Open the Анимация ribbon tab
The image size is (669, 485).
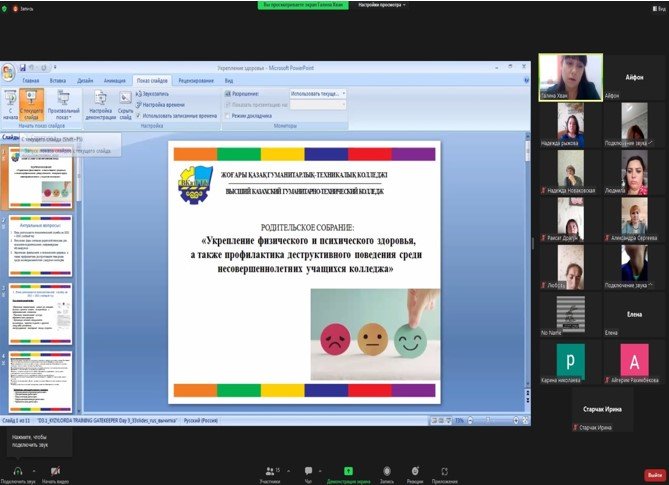(114, 80)
